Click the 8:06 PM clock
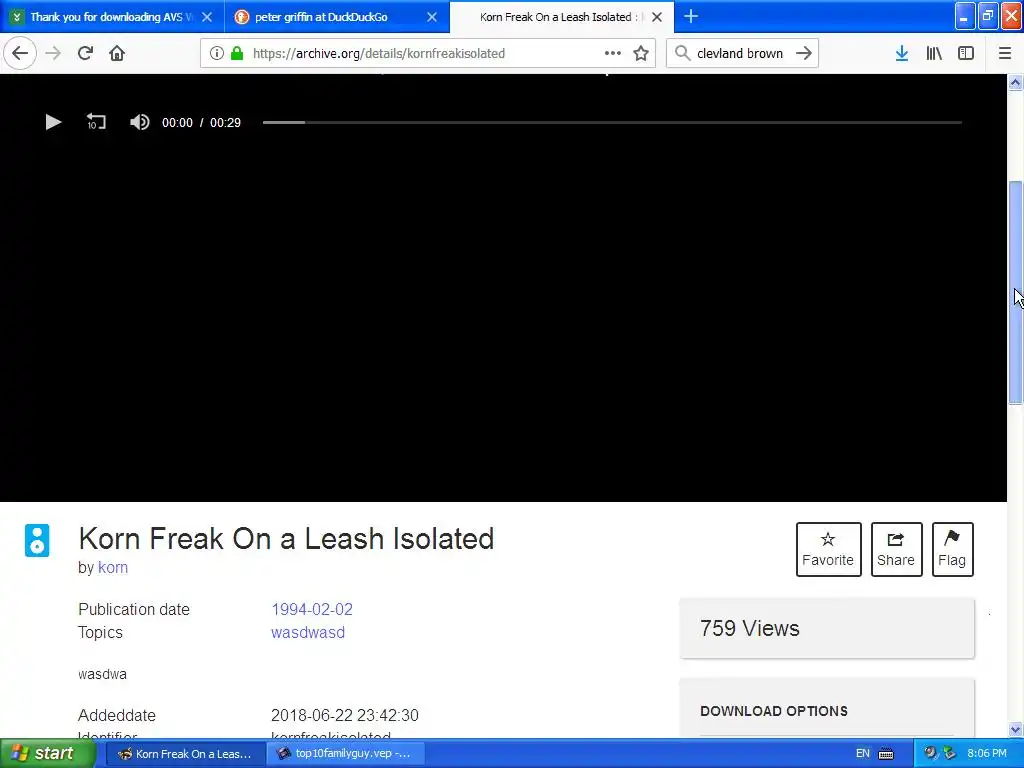Viewport: 1024px width, 768px height. pos(987,754)
